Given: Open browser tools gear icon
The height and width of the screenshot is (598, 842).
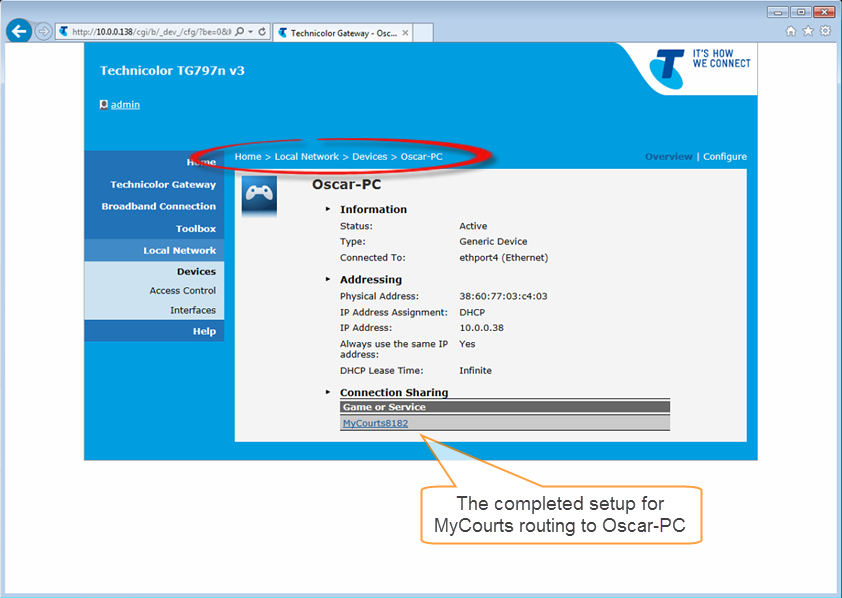Looking at the screenshot, I should [825, 31].
